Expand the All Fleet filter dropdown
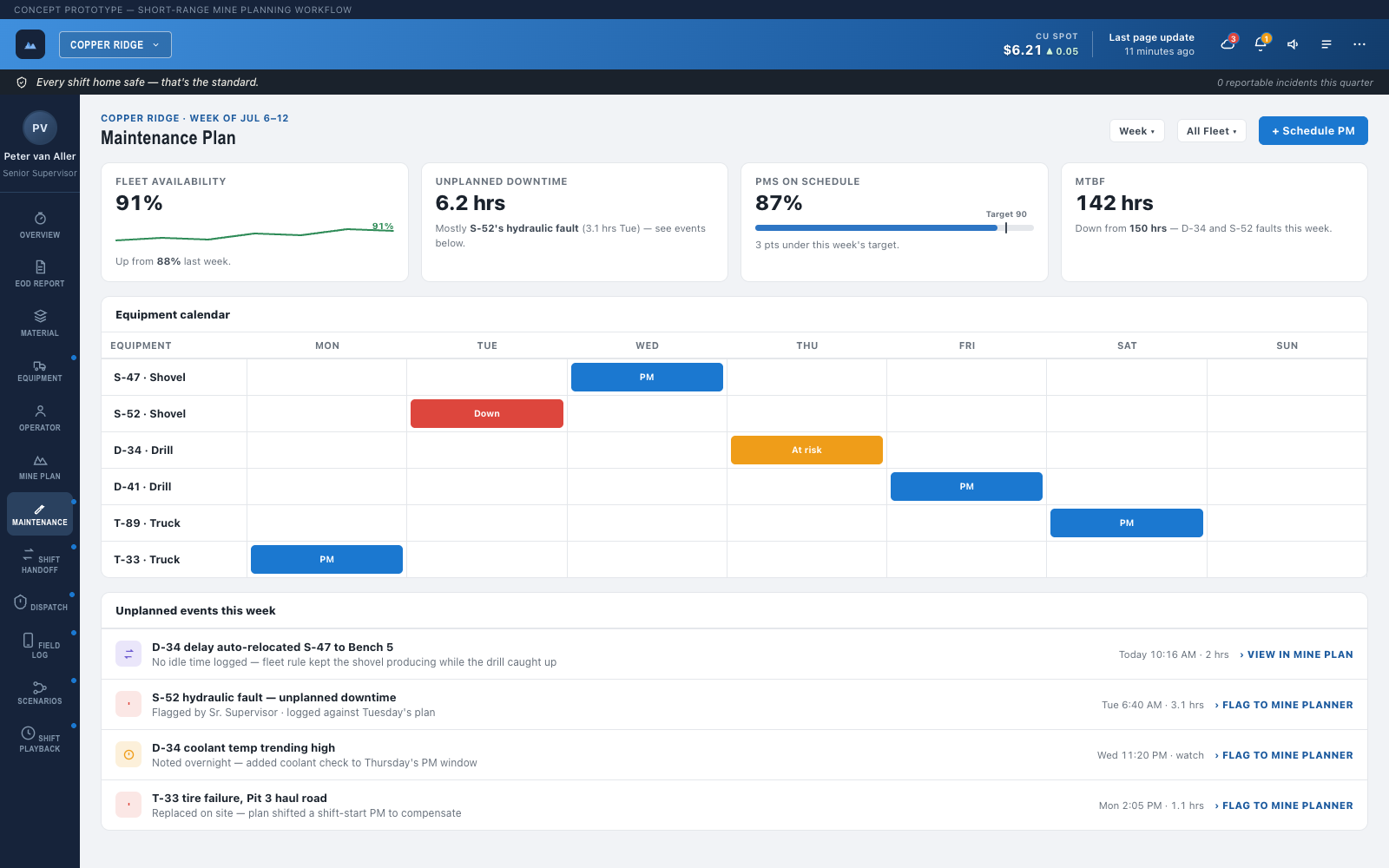 (1212, 131)
